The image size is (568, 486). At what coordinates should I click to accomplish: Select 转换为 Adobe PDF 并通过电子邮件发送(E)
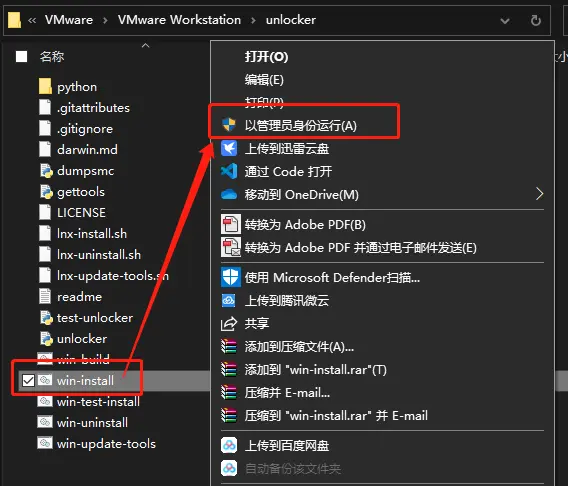[360, 248]
